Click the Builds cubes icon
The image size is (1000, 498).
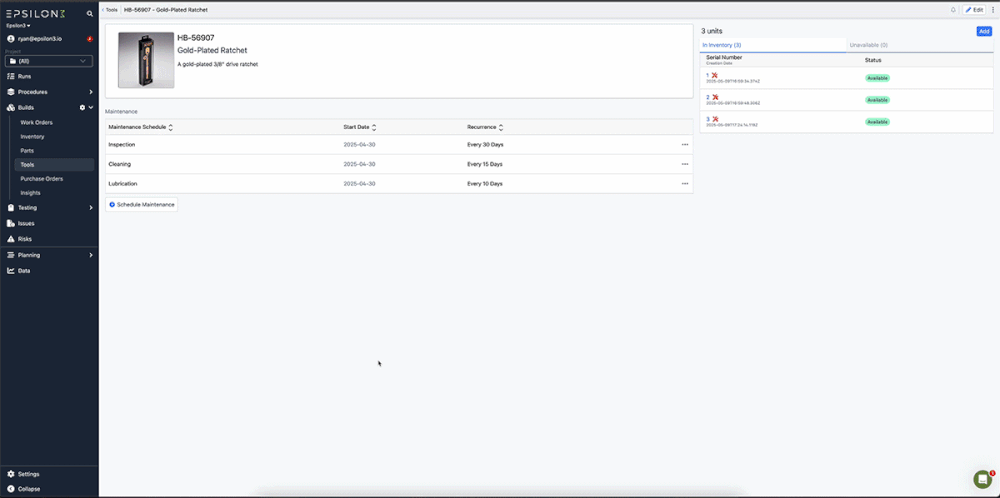click(11, 108)
